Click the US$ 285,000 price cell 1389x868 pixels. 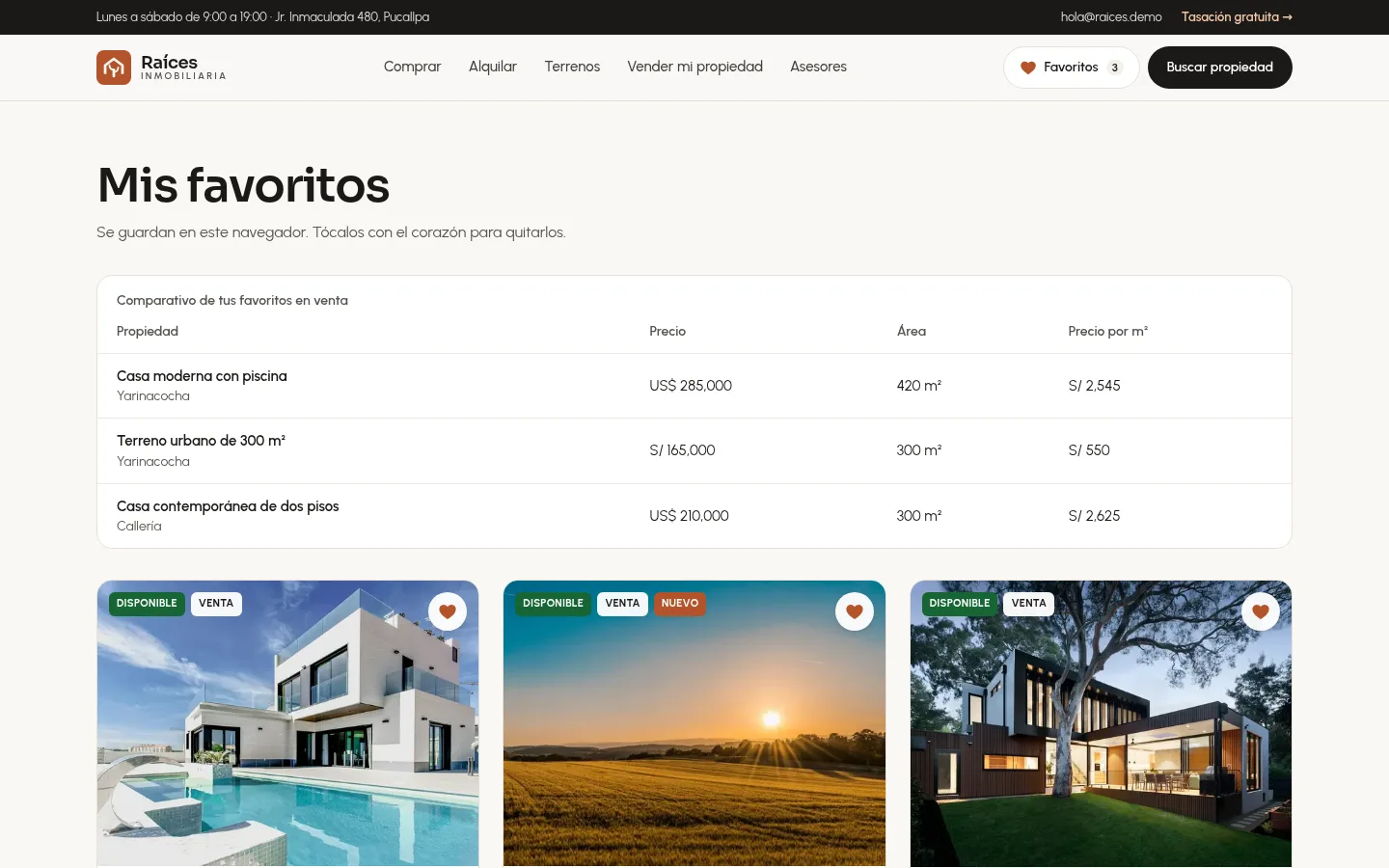point(691,386)
